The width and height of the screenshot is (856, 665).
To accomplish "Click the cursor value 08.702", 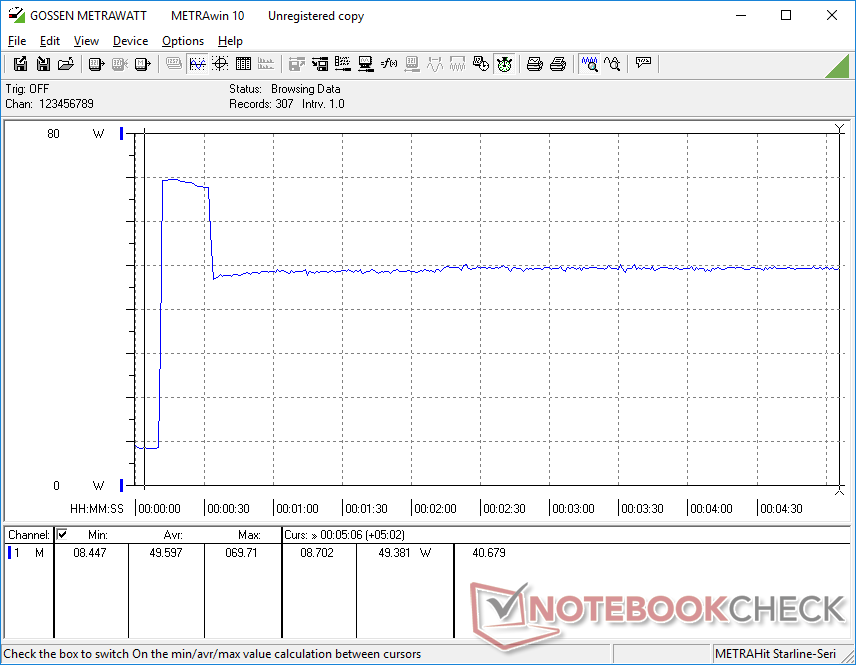I will pos(317,553).
